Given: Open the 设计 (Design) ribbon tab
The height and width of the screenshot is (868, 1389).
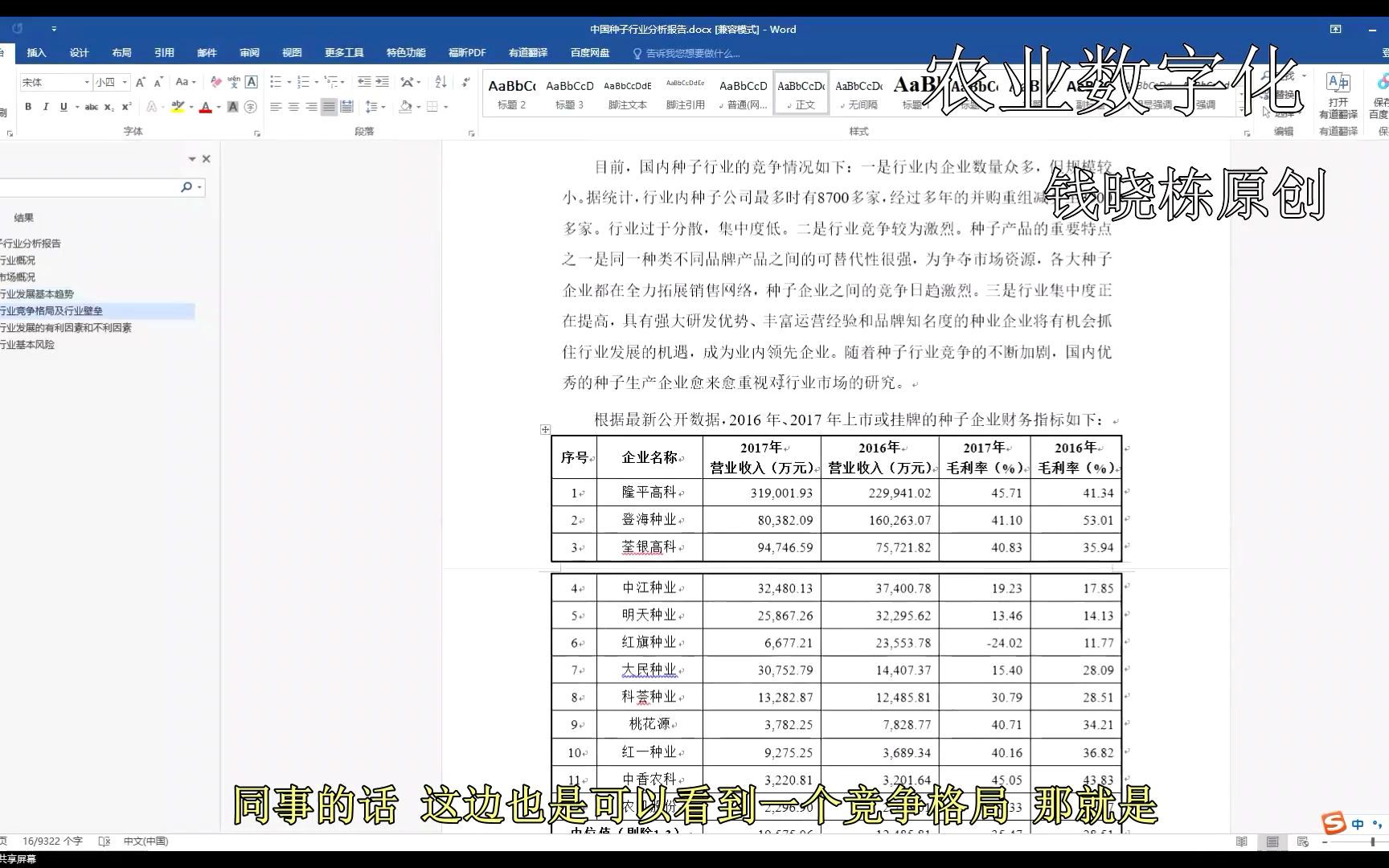Looking at the screenshot, I should (x=79, y=53).
